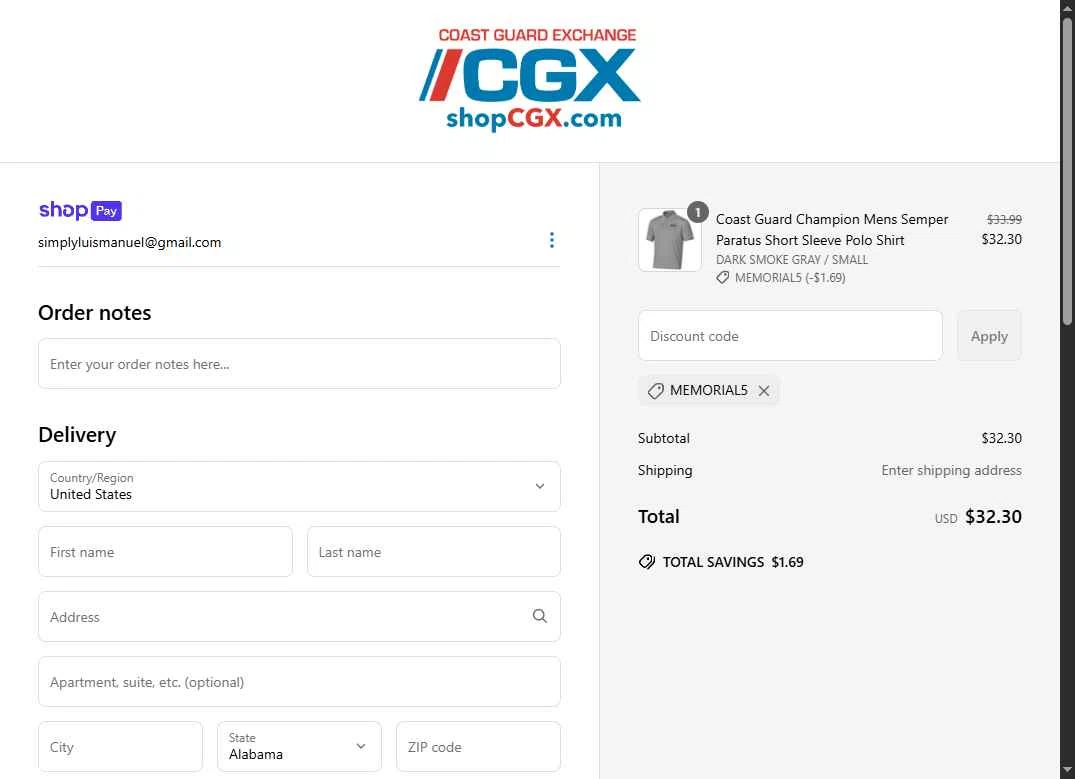The image size is (1075, 779).
Task: Focus the Address field
Action: click(299, 616)
